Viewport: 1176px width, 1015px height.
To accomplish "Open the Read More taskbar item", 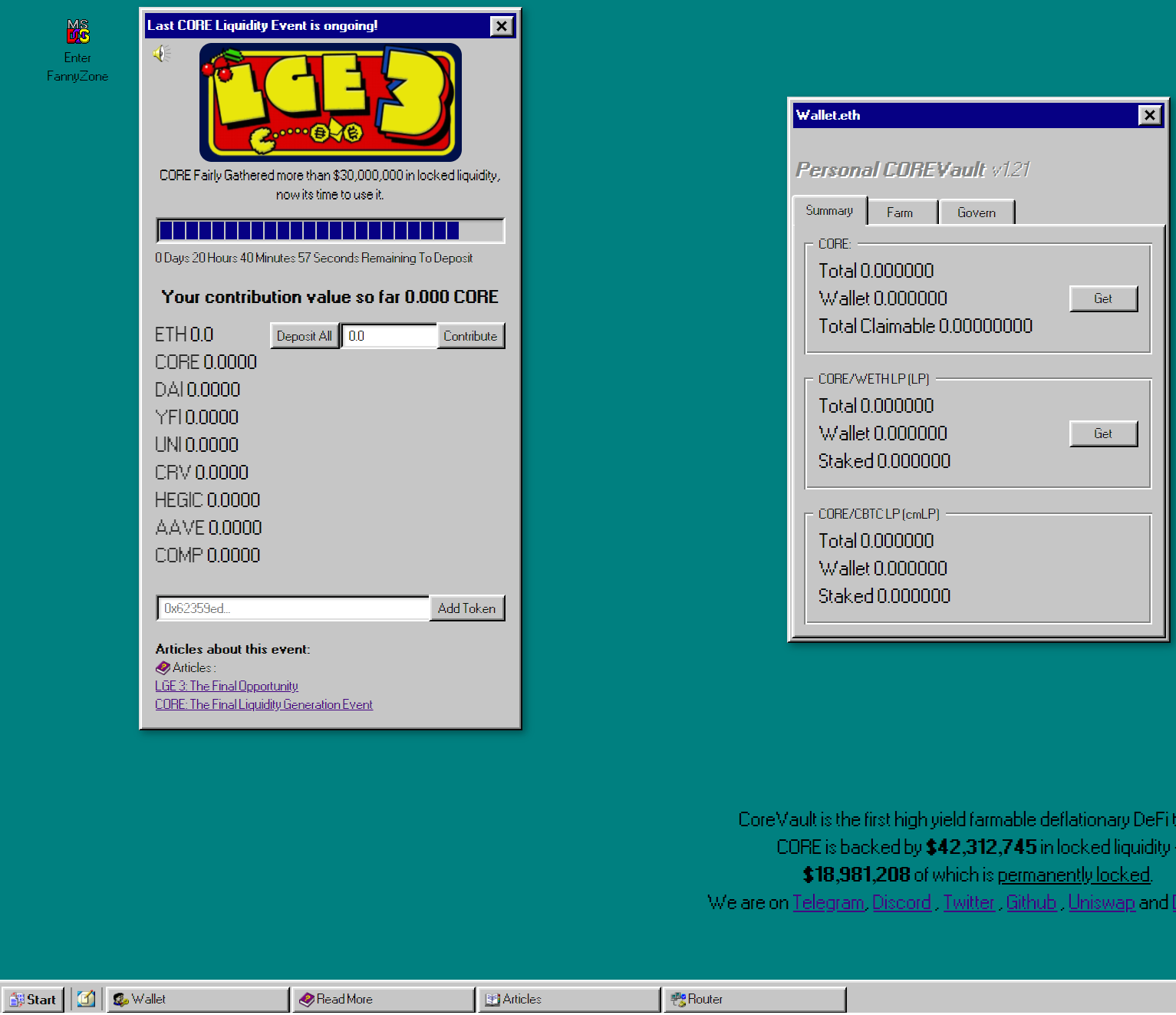I will (x=384, y=1000).
